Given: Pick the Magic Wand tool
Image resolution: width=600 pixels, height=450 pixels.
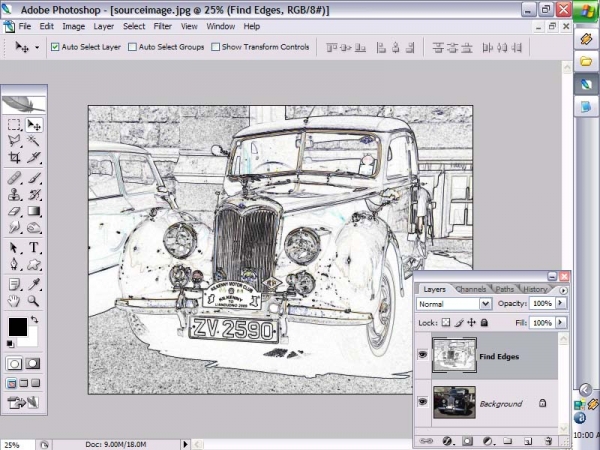Looking at the screenshot, I should pyautogui.click(x=34, y=141).
